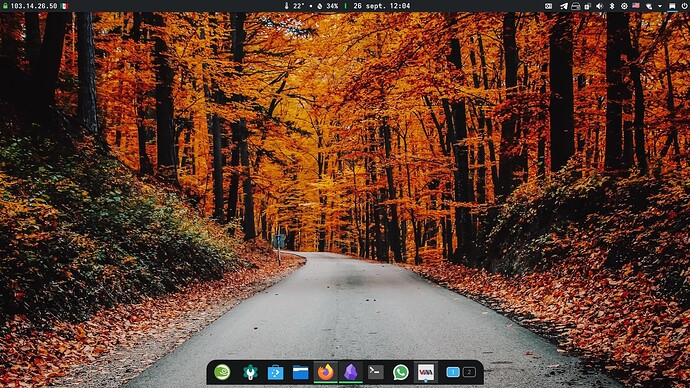Open Telegram from the system tray

(x=564, y=6)
